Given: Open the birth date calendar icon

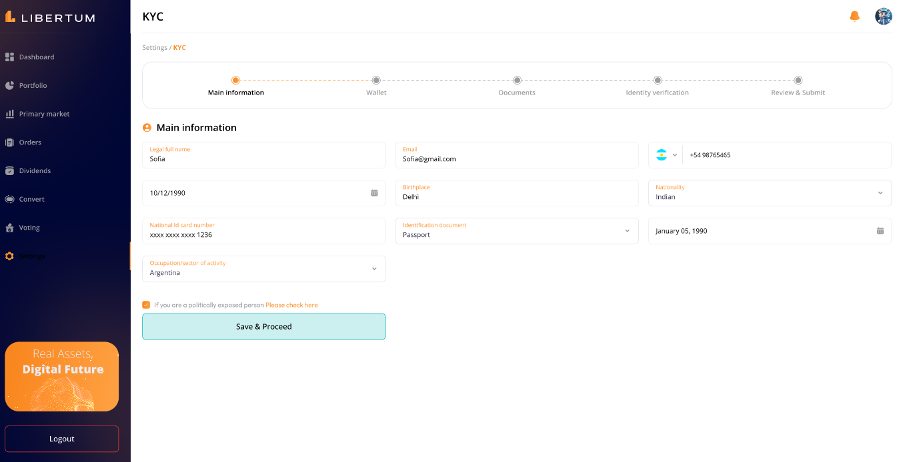Looking at the screenshot, I should tap(374, 193).
